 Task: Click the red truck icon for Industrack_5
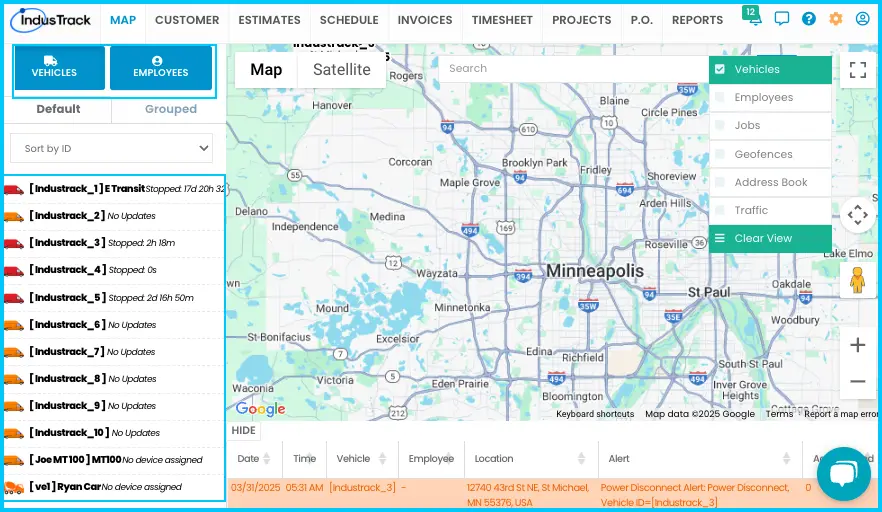(14, 298)
